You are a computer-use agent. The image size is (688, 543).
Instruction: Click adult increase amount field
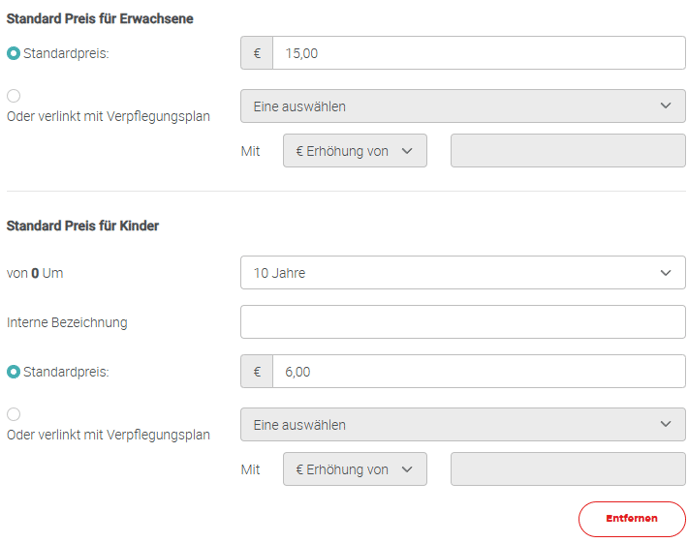(x=568, y=151)
